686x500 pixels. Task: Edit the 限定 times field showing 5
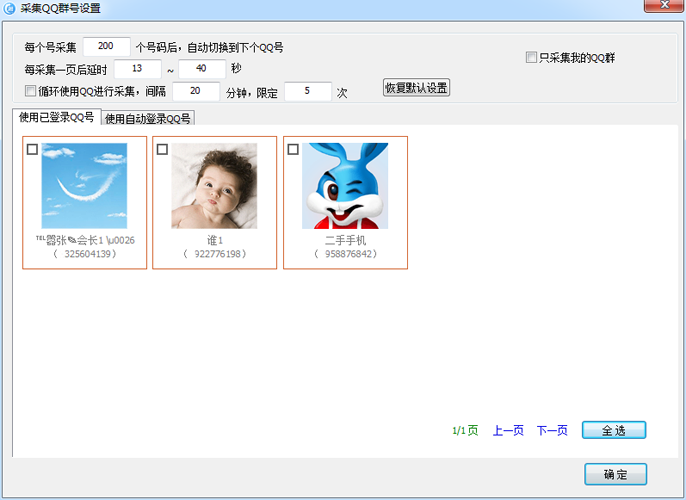point(308,91)
